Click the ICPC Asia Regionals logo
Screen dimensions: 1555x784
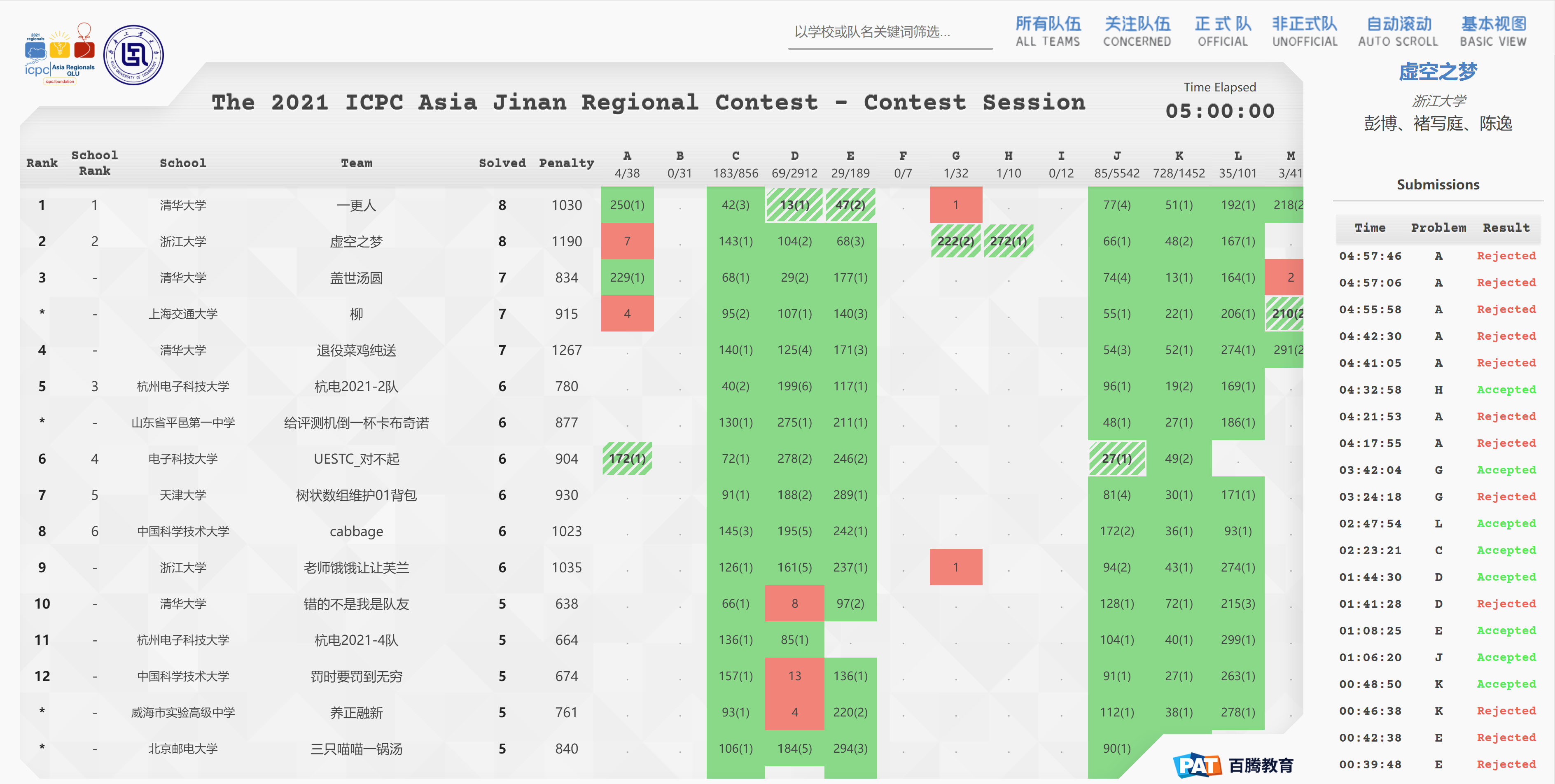click(60, 54)
